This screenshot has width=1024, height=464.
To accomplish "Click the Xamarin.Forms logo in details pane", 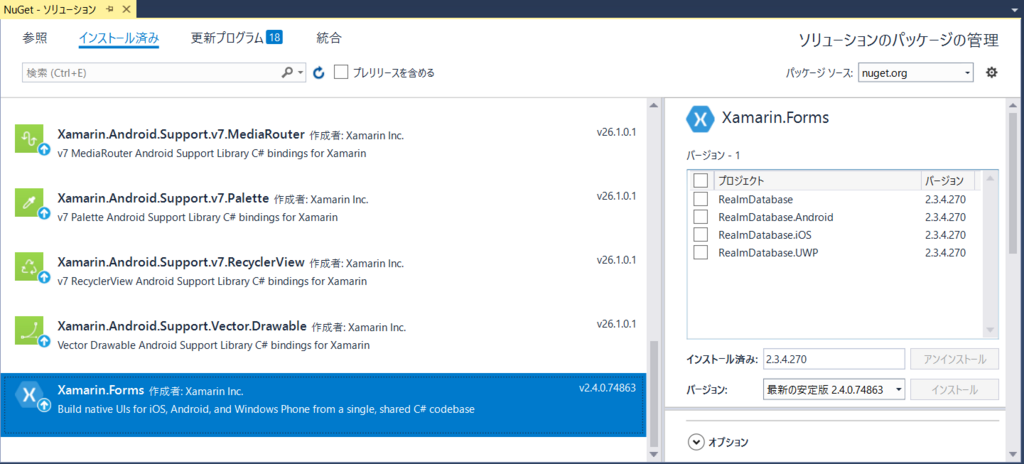I will coord(700,119).
